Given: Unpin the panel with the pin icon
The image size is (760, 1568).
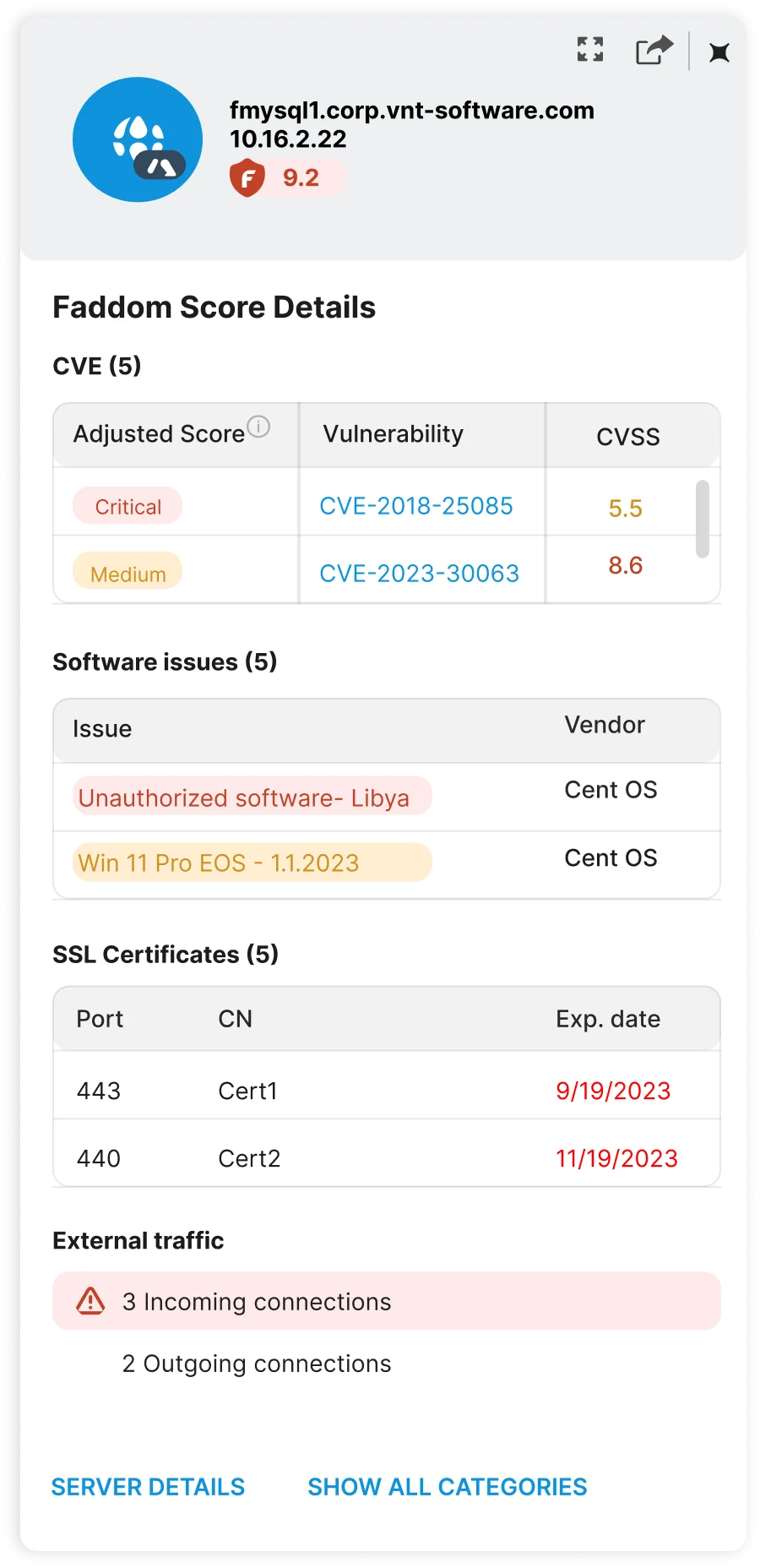Looking at the screenshot, I should pos(719,52).
